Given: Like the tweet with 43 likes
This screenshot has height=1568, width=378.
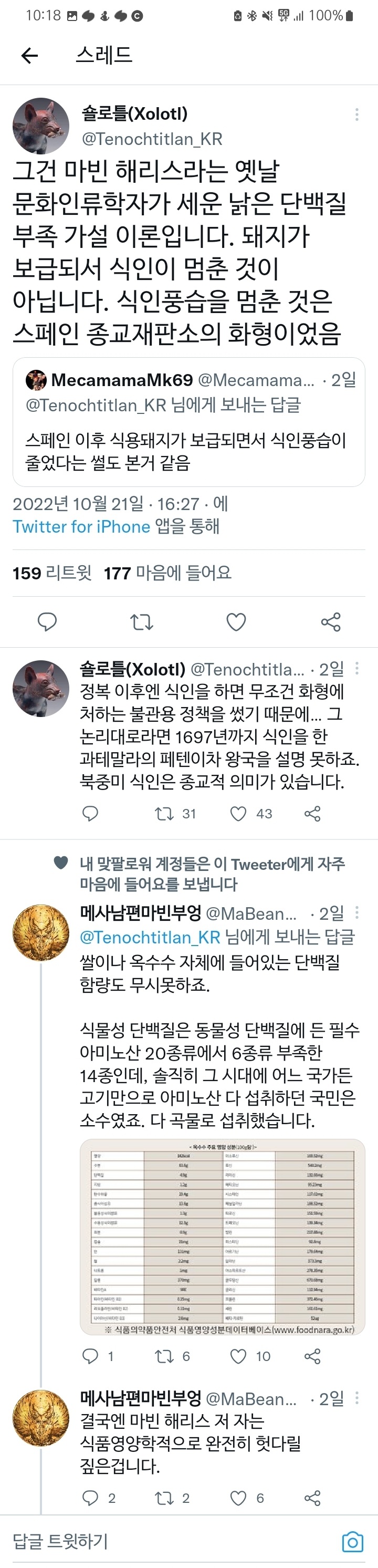Looking at the screenshot, I should [x=238, y=814].
